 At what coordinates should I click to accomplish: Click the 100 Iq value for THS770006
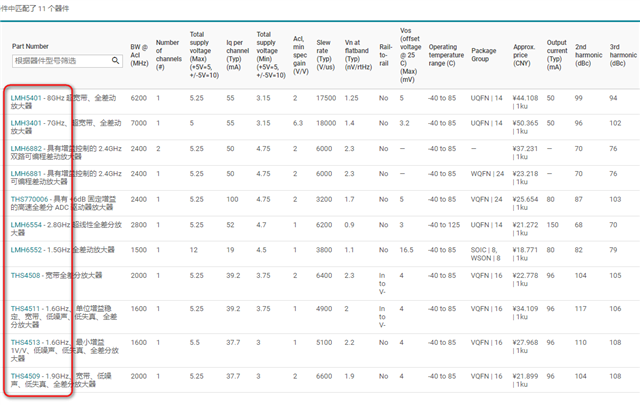point(232,199)
